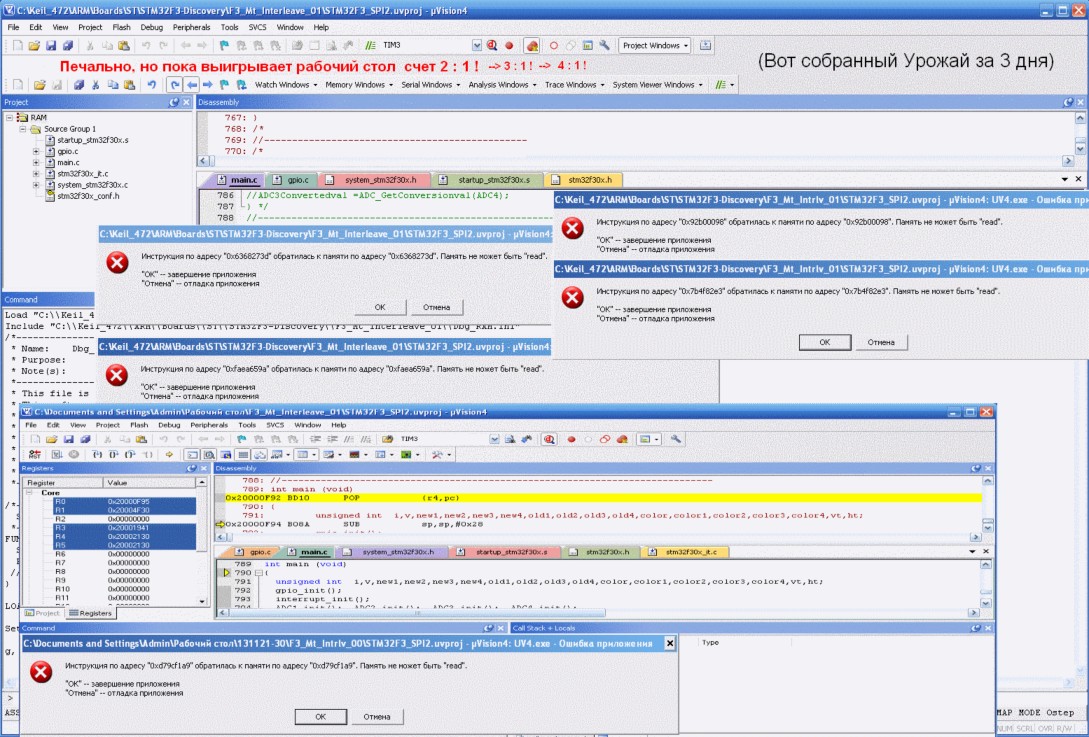This screenshot has height=737, width=1089.
Task: Click Show Next Statement yellow arrow icon
Action: [x=169, y=455]
